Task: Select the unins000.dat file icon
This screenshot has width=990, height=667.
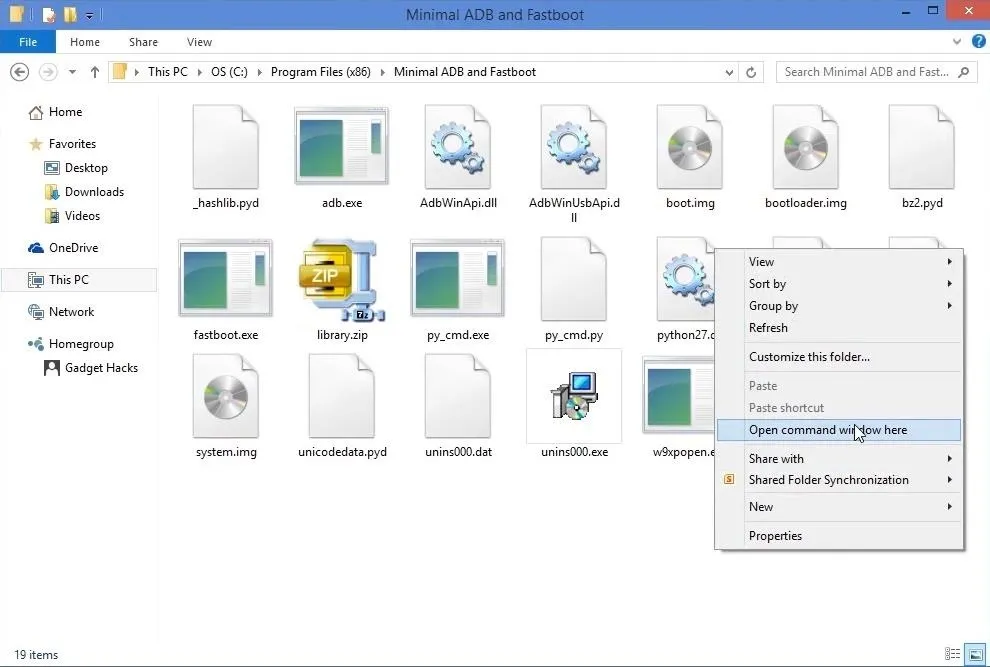Action: (458, 396)
